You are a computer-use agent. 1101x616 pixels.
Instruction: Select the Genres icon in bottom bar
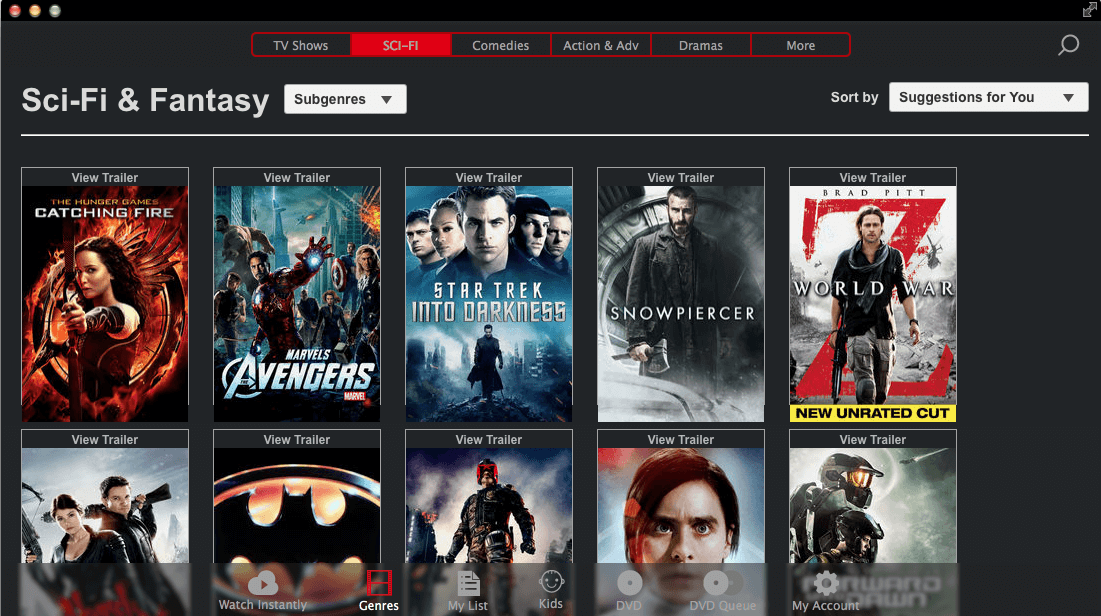coord(379,582)
